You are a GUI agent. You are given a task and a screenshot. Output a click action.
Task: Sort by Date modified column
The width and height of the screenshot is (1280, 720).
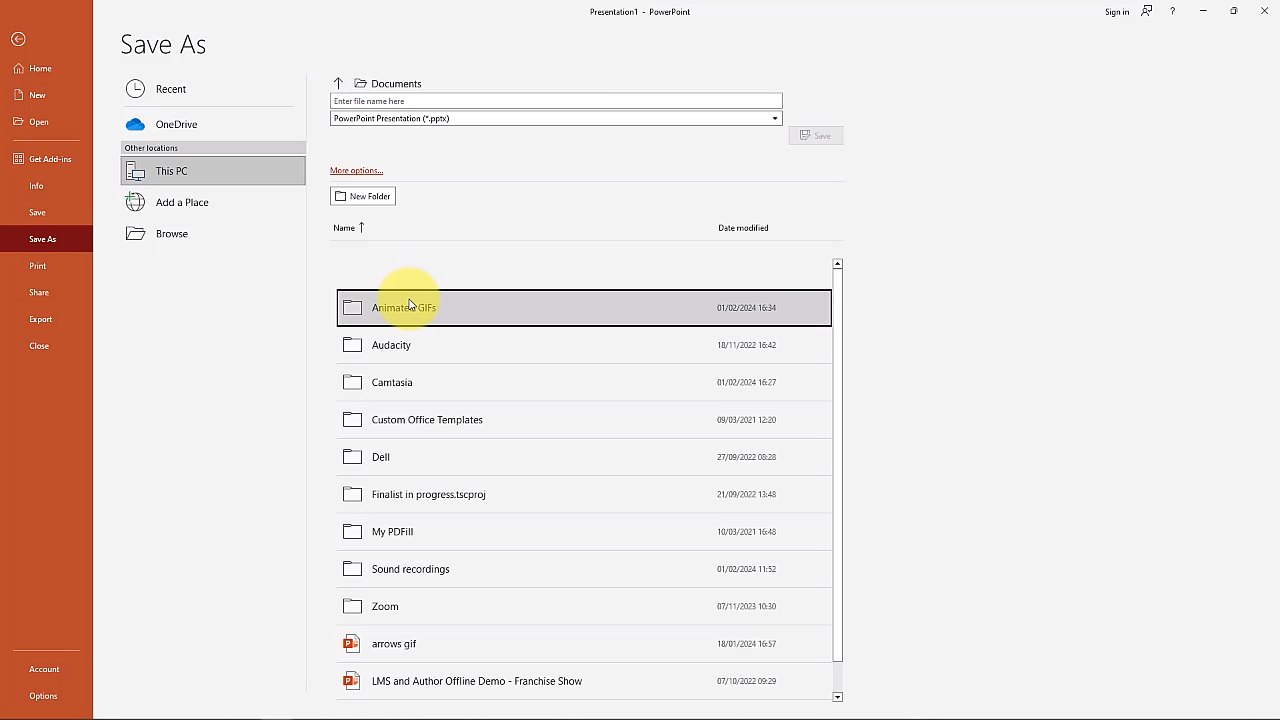[743, 228]
